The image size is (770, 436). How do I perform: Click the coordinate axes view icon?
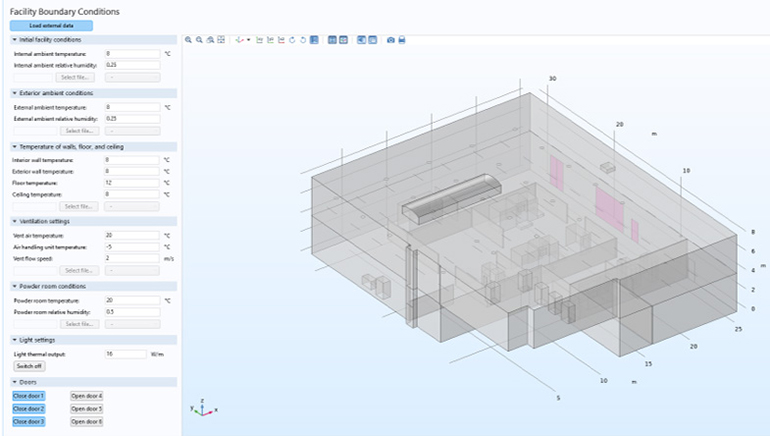coord(239,40)
